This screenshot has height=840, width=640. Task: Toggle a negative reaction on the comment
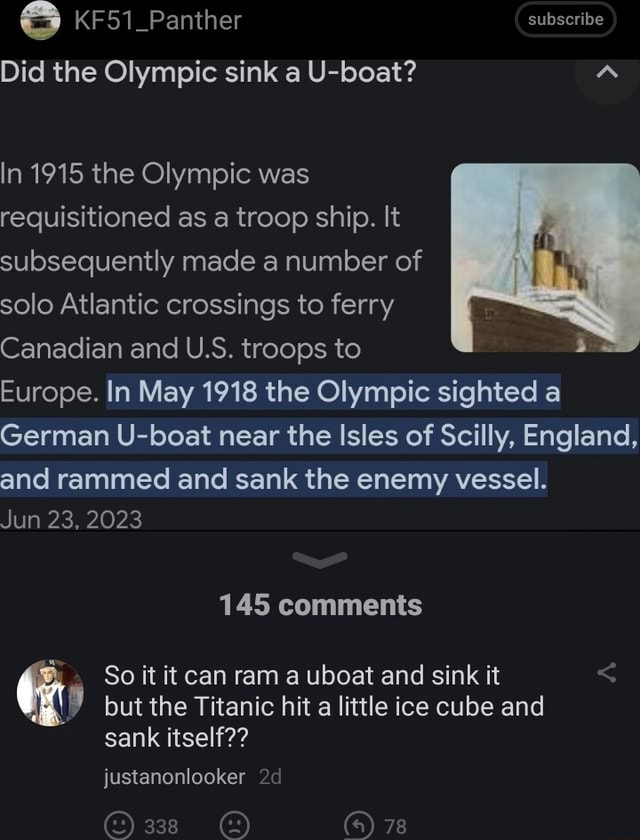[x=232, y=826]
